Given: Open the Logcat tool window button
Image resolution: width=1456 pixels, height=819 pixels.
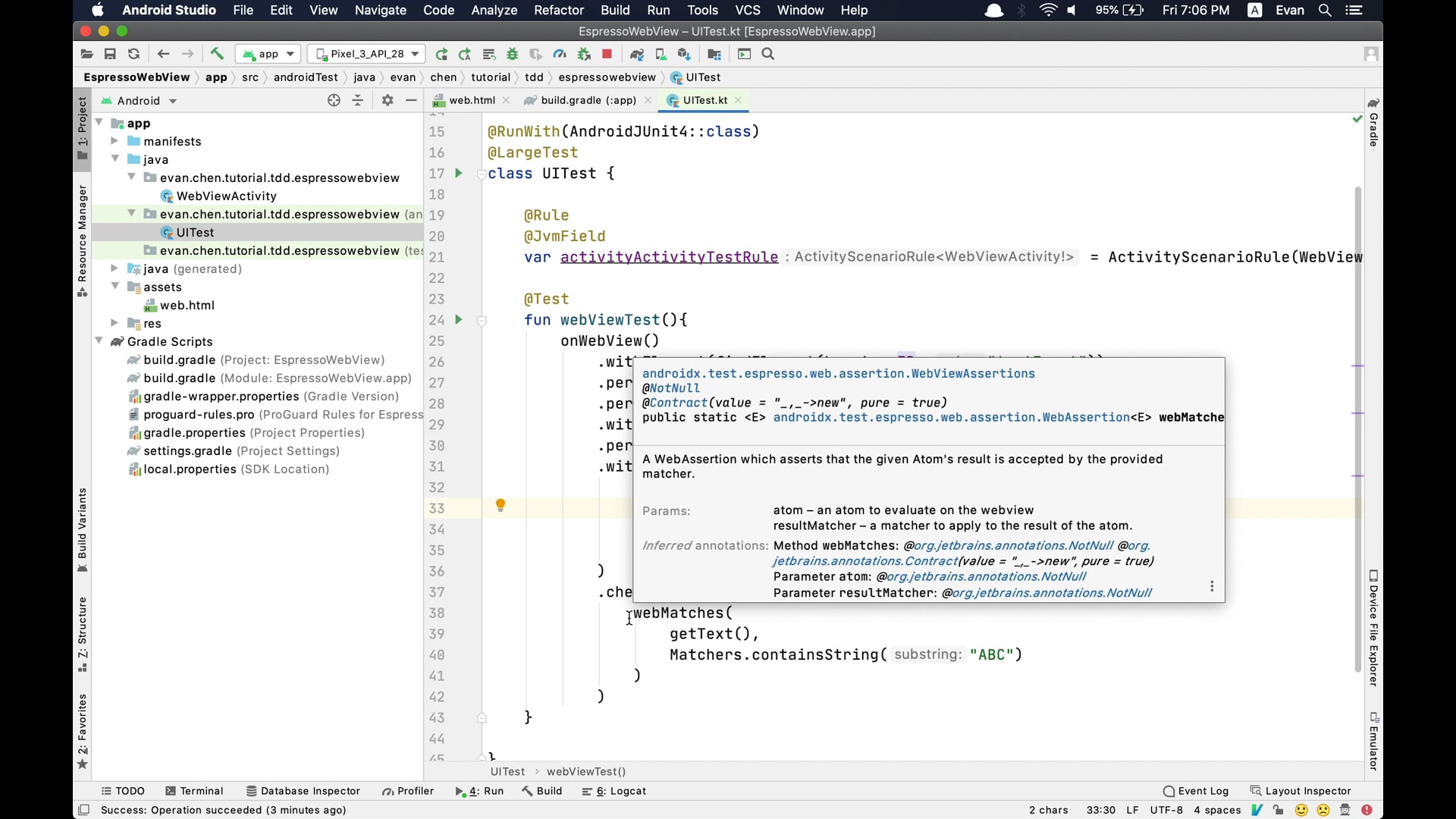Looking at the screenshot, I should 614,791.
